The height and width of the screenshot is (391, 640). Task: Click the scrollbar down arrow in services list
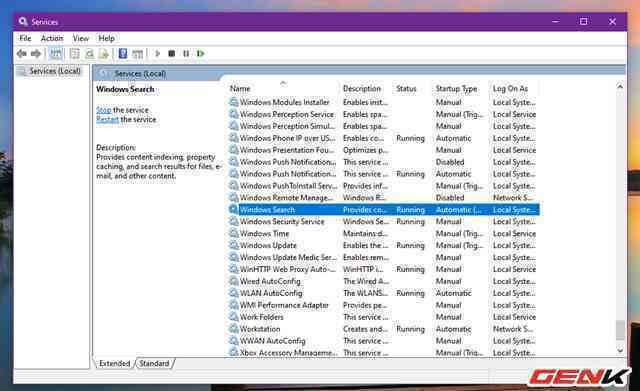620,350
